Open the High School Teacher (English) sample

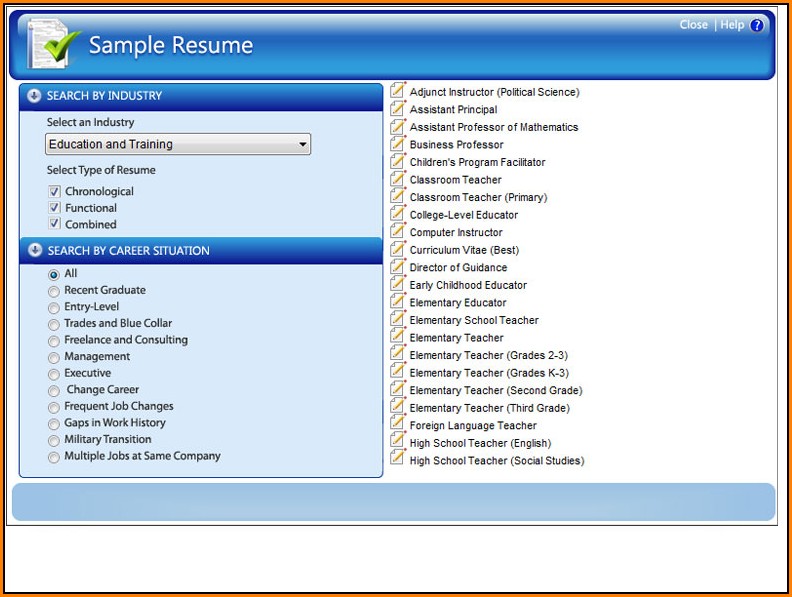click(480, 443)
